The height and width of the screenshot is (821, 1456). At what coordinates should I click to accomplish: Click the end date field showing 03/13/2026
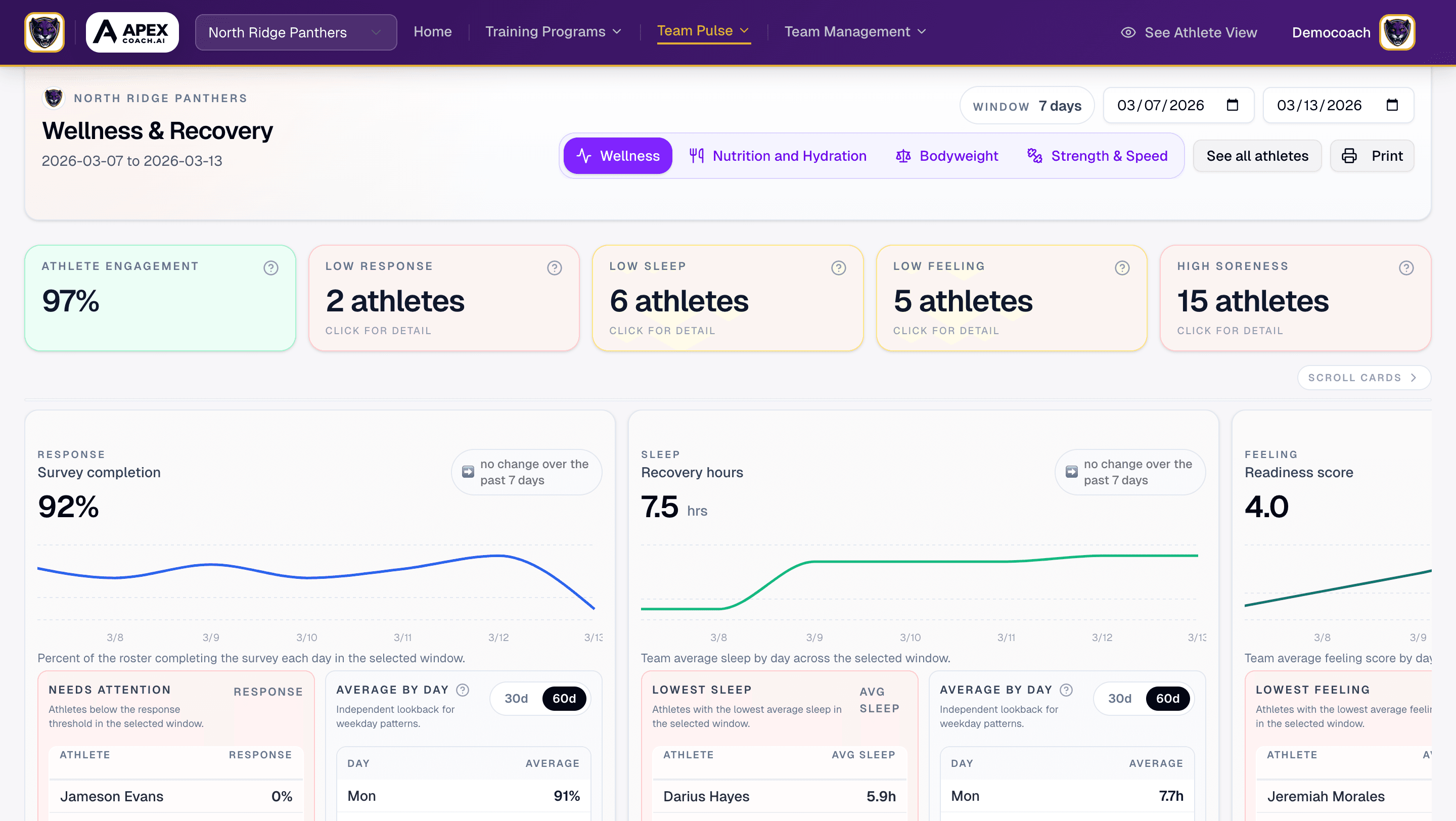1320,105
